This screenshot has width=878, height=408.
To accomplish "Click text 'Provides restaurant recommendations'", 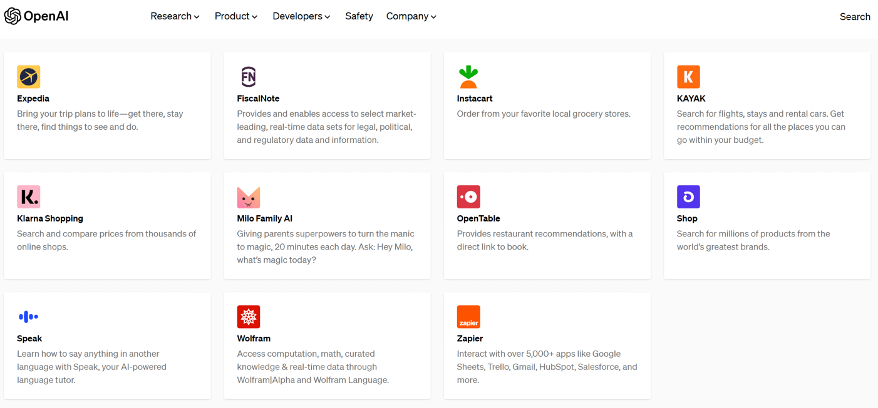I will pos(530,233).
